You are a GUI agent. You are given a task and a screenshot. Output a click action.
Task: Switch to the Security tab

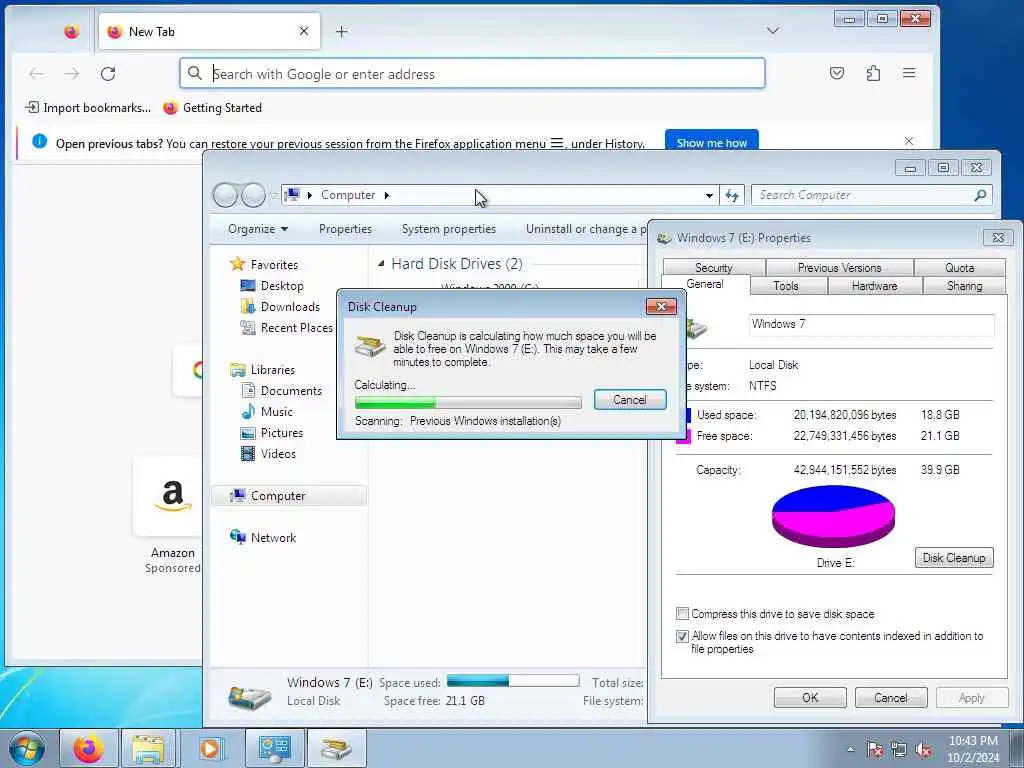point(713,267)
